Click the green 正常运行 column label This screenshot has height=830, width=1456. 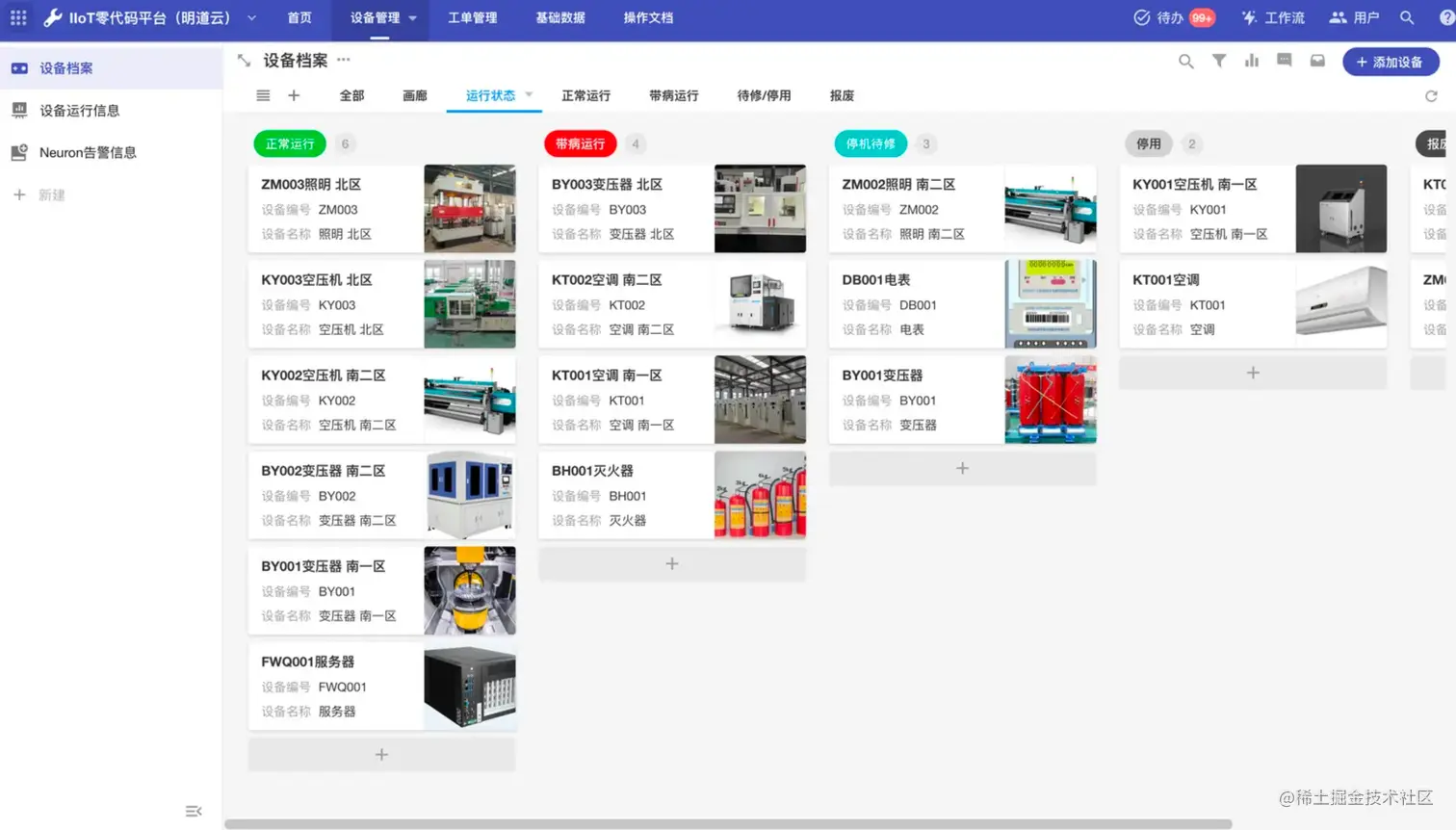[x=290, y=143]
